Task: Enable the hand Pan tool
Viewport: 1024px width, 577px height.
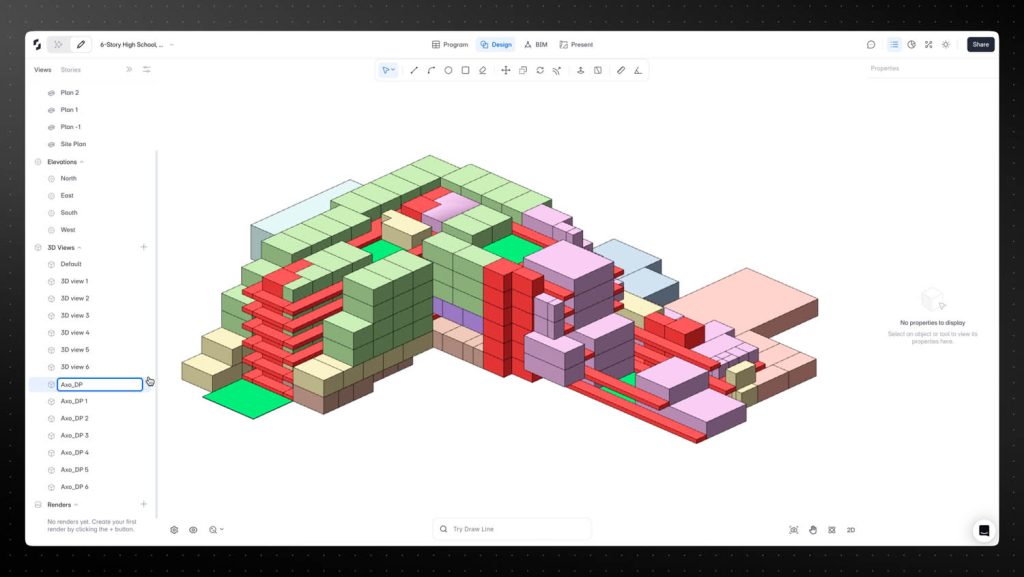Action: (813, 530)
